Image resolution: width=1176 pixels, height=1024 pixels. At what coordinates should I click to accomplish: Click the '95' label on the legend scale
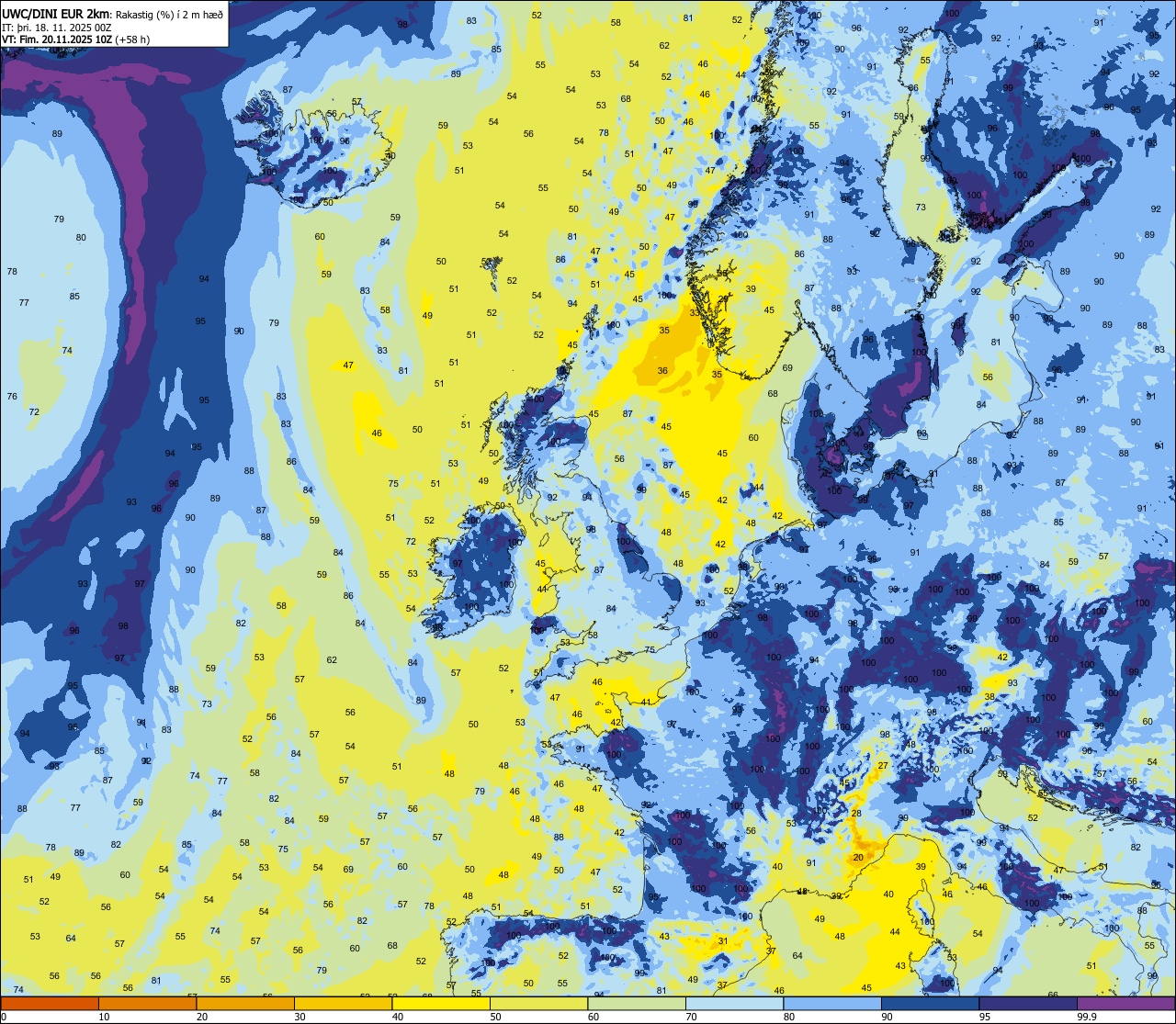985,1017
